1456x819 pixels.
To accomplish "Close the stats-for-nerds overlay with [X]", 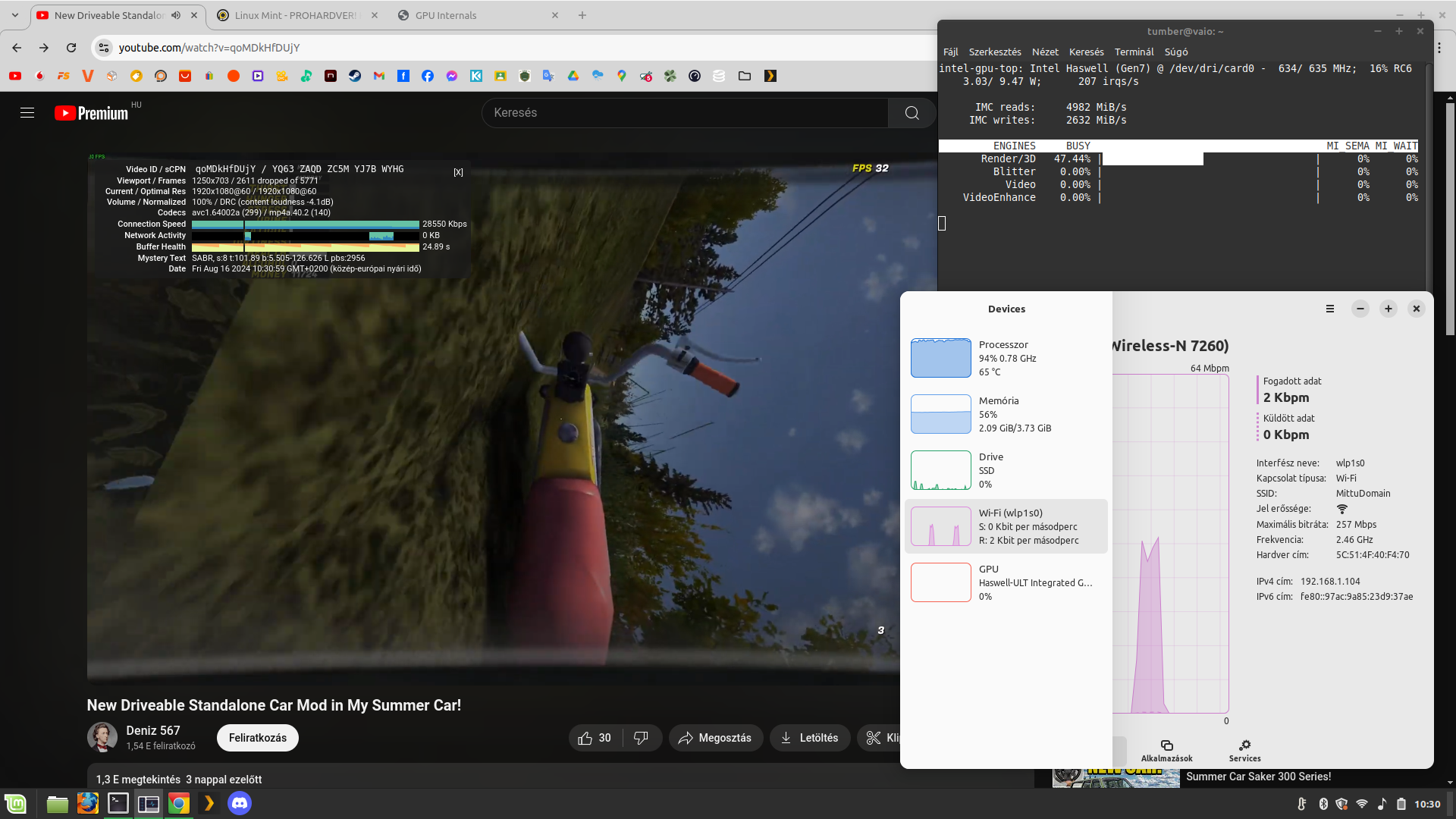I will [458, 172].
